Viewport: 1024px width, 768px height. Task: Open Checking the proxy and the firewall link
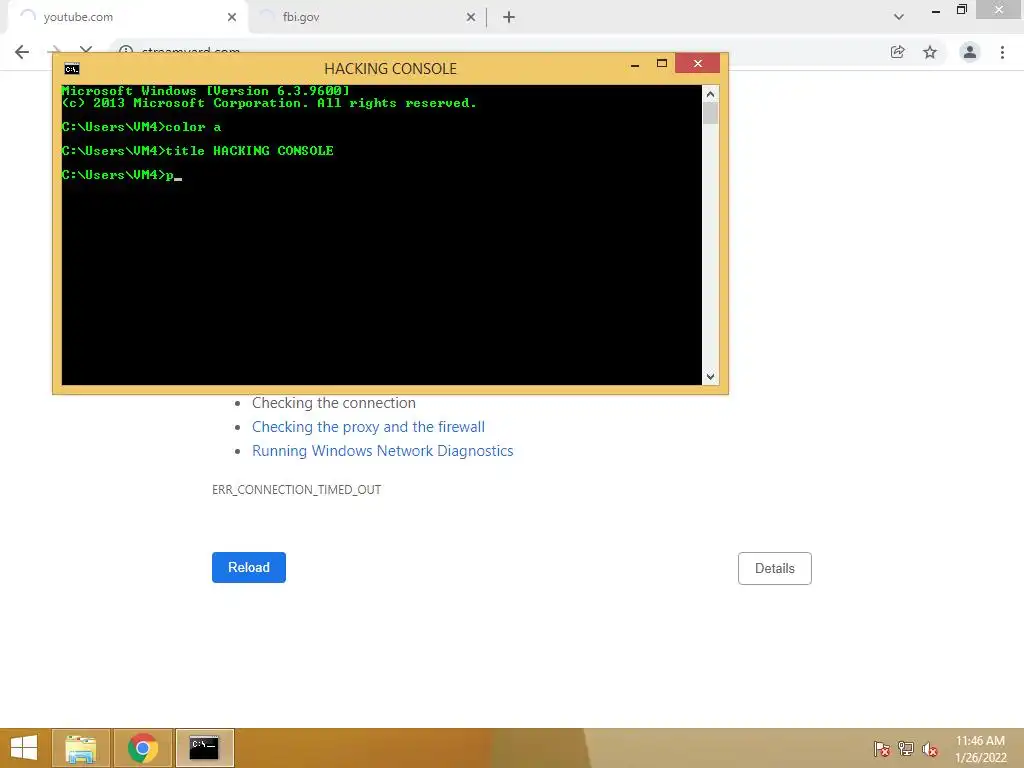[x=368, y=427]
